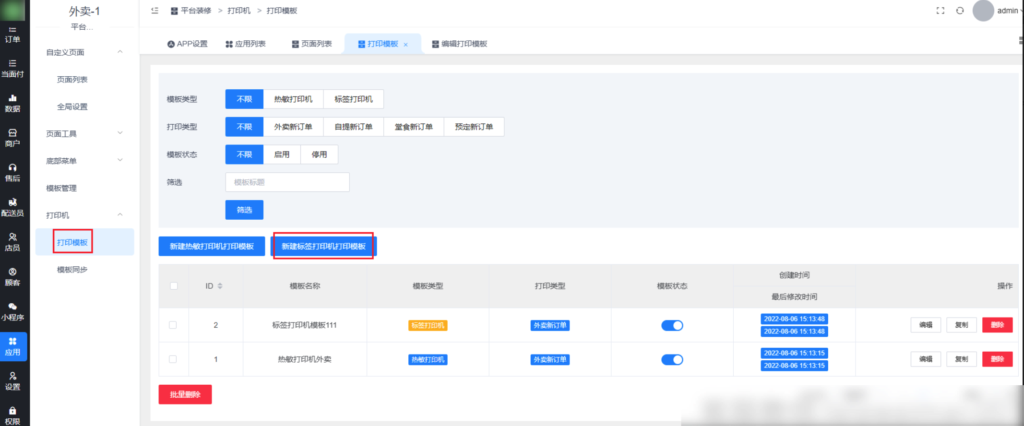Open the 配送员 courier sidebar icon
This screenshot has height=426, width=1024.
[13, 207]
